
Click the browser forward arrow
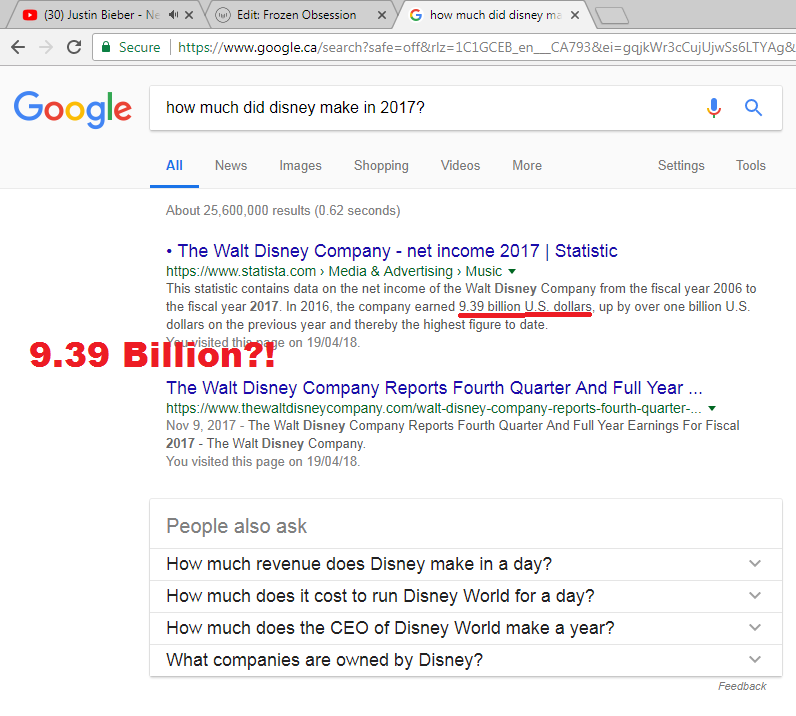[46, 47]
